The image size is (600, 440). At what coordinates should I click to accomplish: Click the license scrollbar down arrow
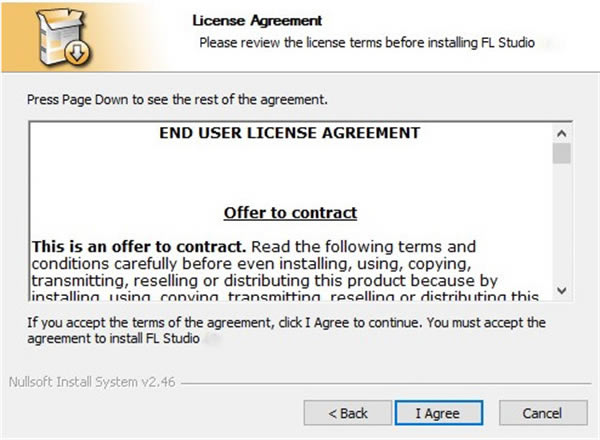[x=562, y=289]
